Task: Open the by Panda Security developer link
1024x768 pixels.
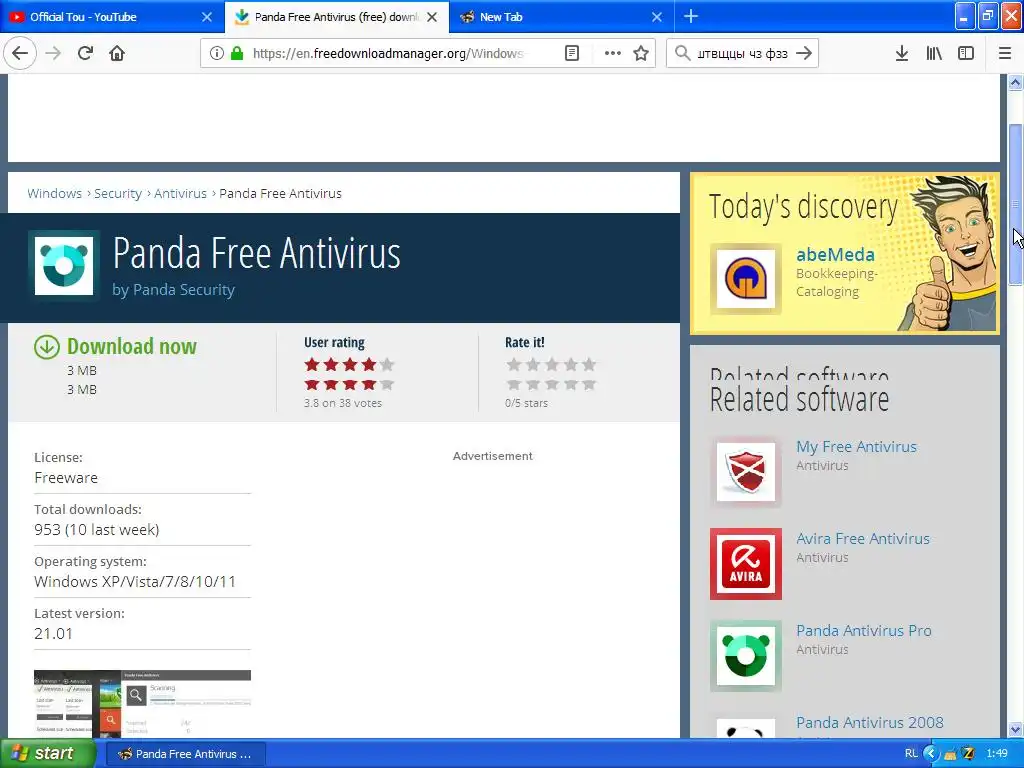Action: point(173,289)
